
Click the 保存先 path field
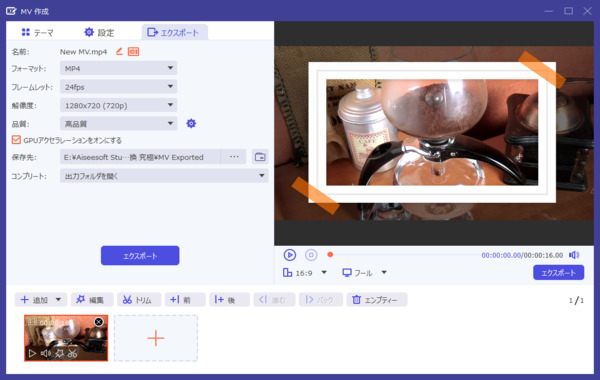tap(140, 157)
